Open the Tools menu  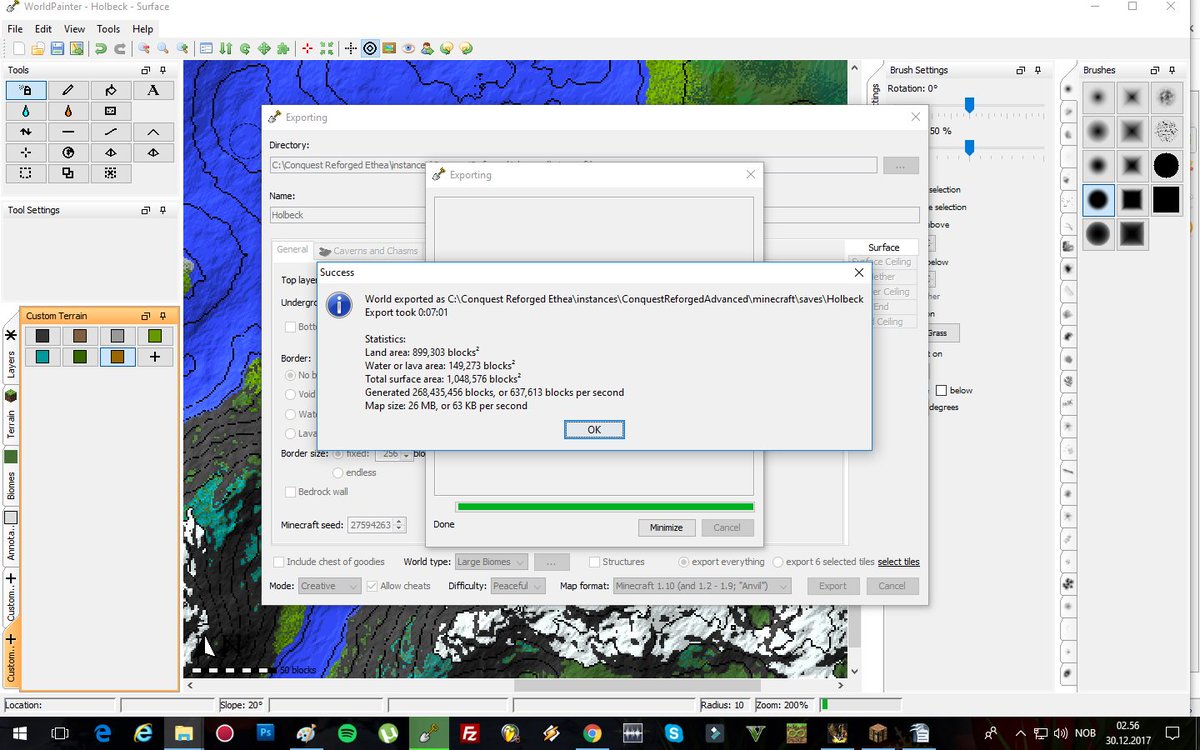pyautogui.click(x=108, y=29)
